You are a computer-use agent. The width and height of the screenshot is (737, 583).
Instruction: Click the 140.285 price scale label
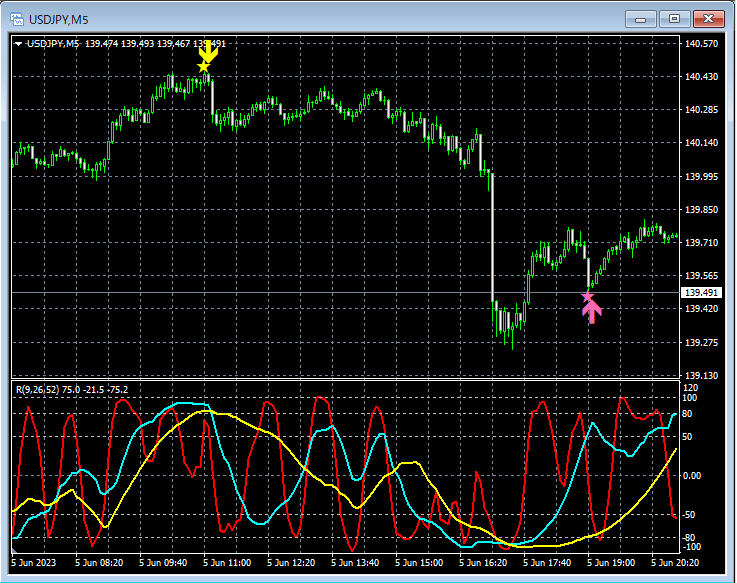701,110
